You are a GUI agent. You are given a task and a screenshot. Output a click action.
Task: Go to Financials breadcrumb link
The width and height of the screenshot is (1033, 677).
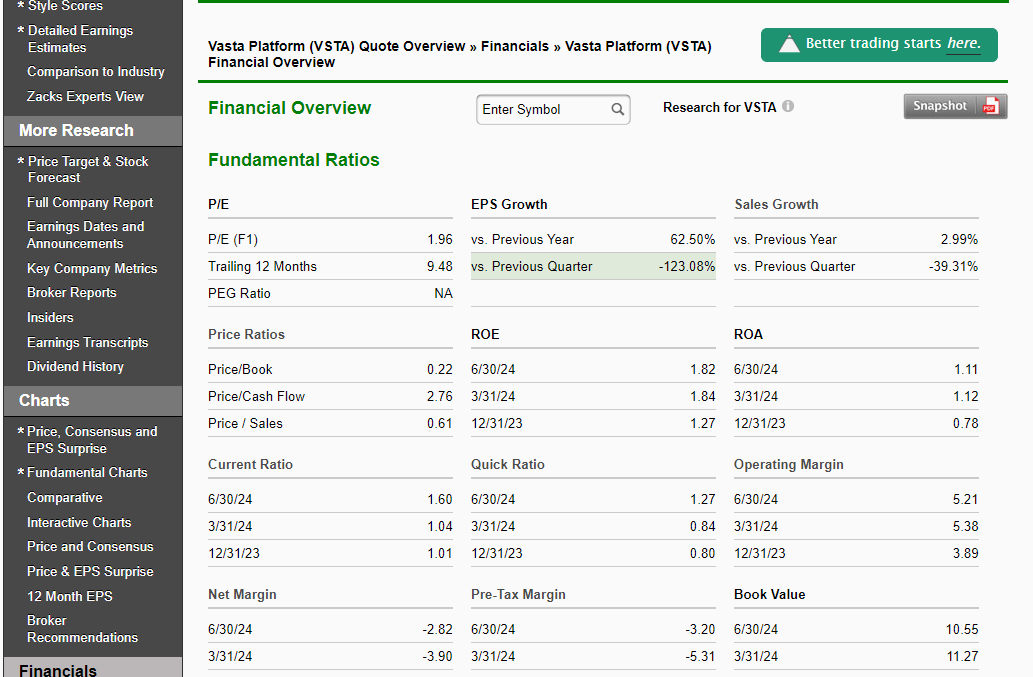tap(515, 46)
